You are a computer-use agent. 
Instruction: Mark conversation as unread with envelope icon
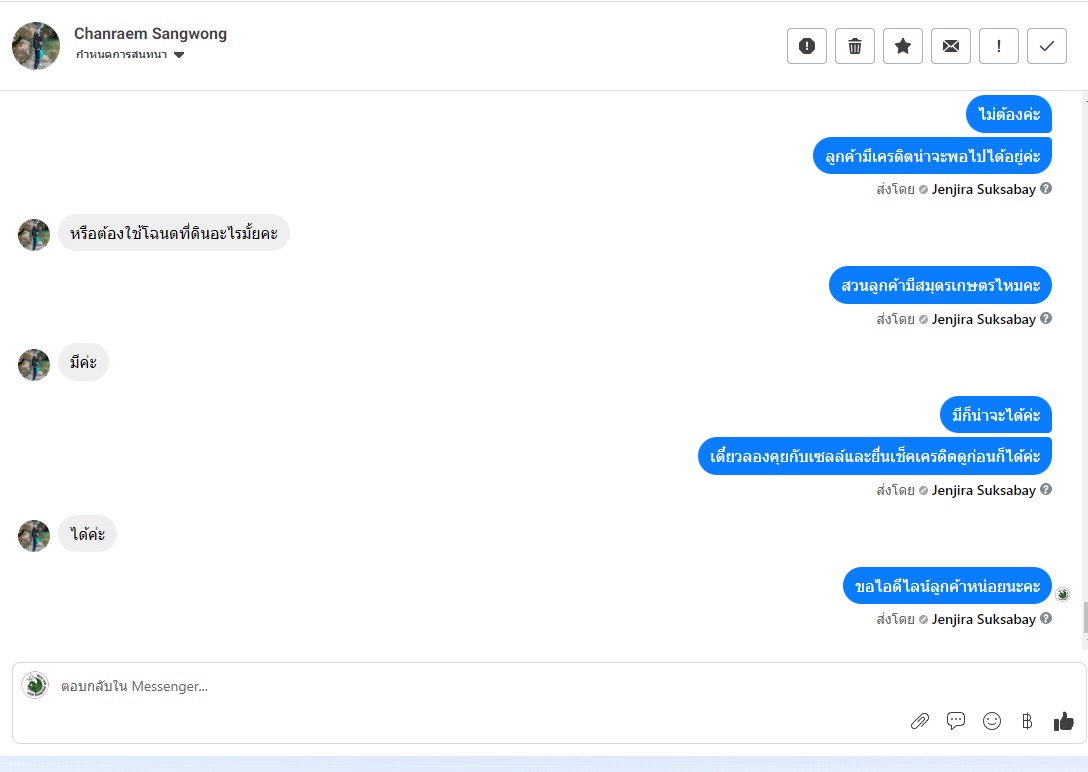click(951, 46)
